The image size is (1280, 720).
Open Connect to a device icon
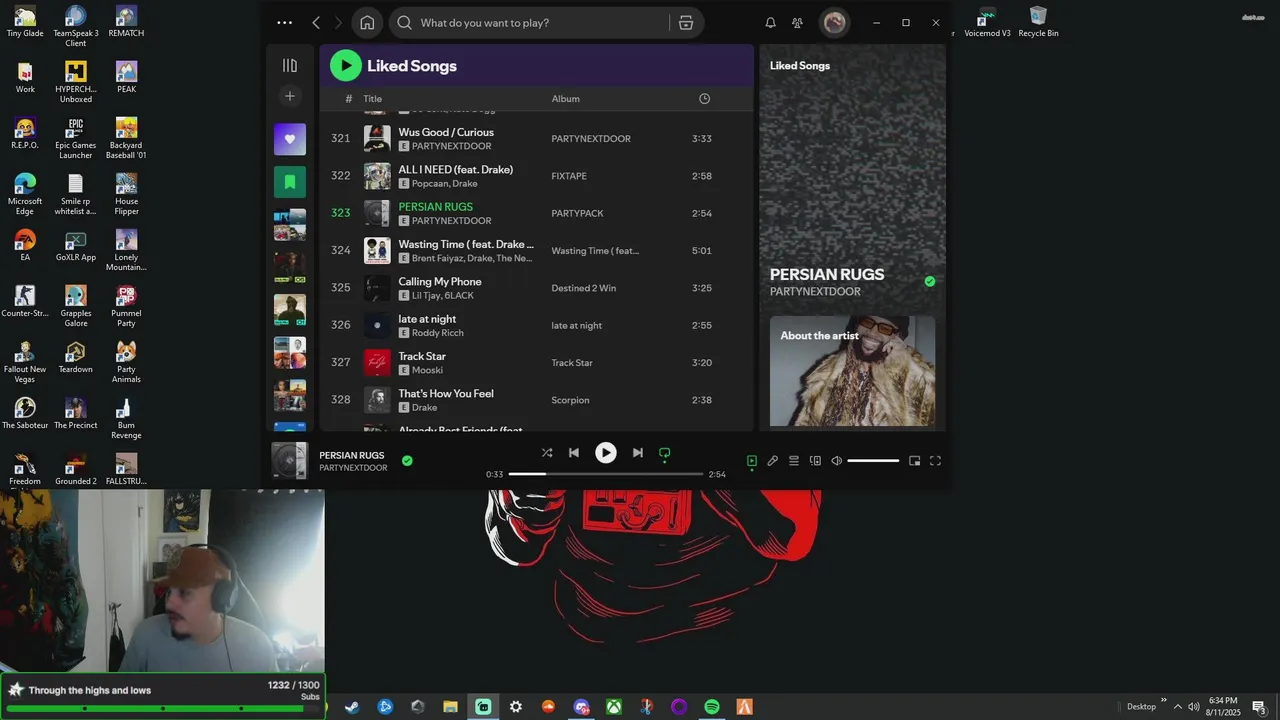click(x=816, y=461)
